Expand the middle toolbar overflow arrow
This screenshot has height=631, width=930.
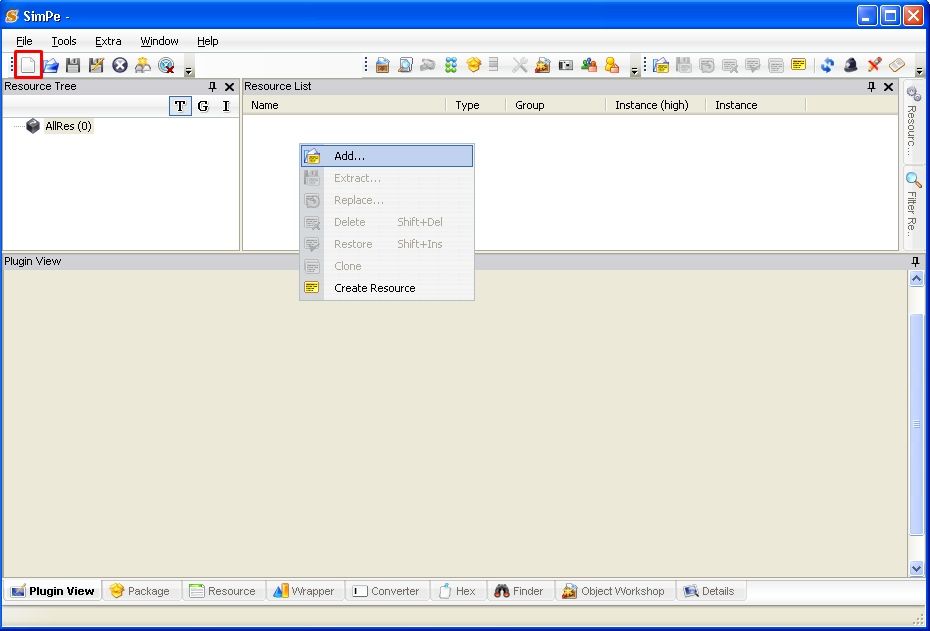634,71
